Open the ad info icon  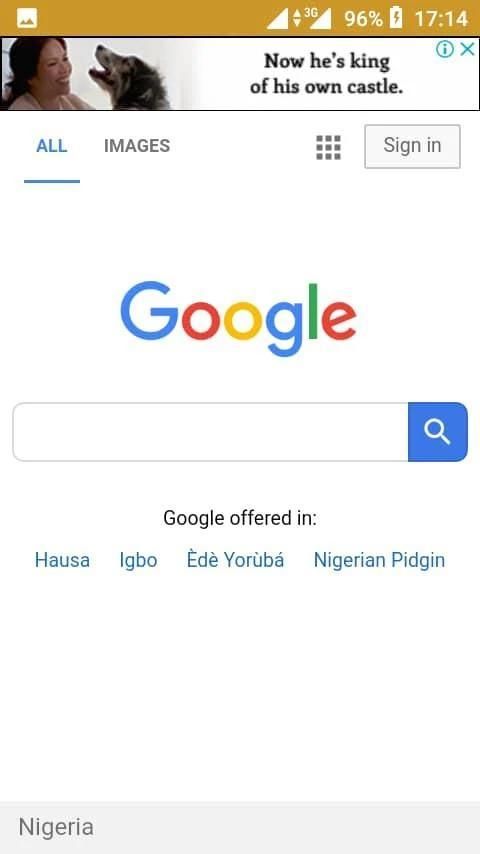point(445,50)
